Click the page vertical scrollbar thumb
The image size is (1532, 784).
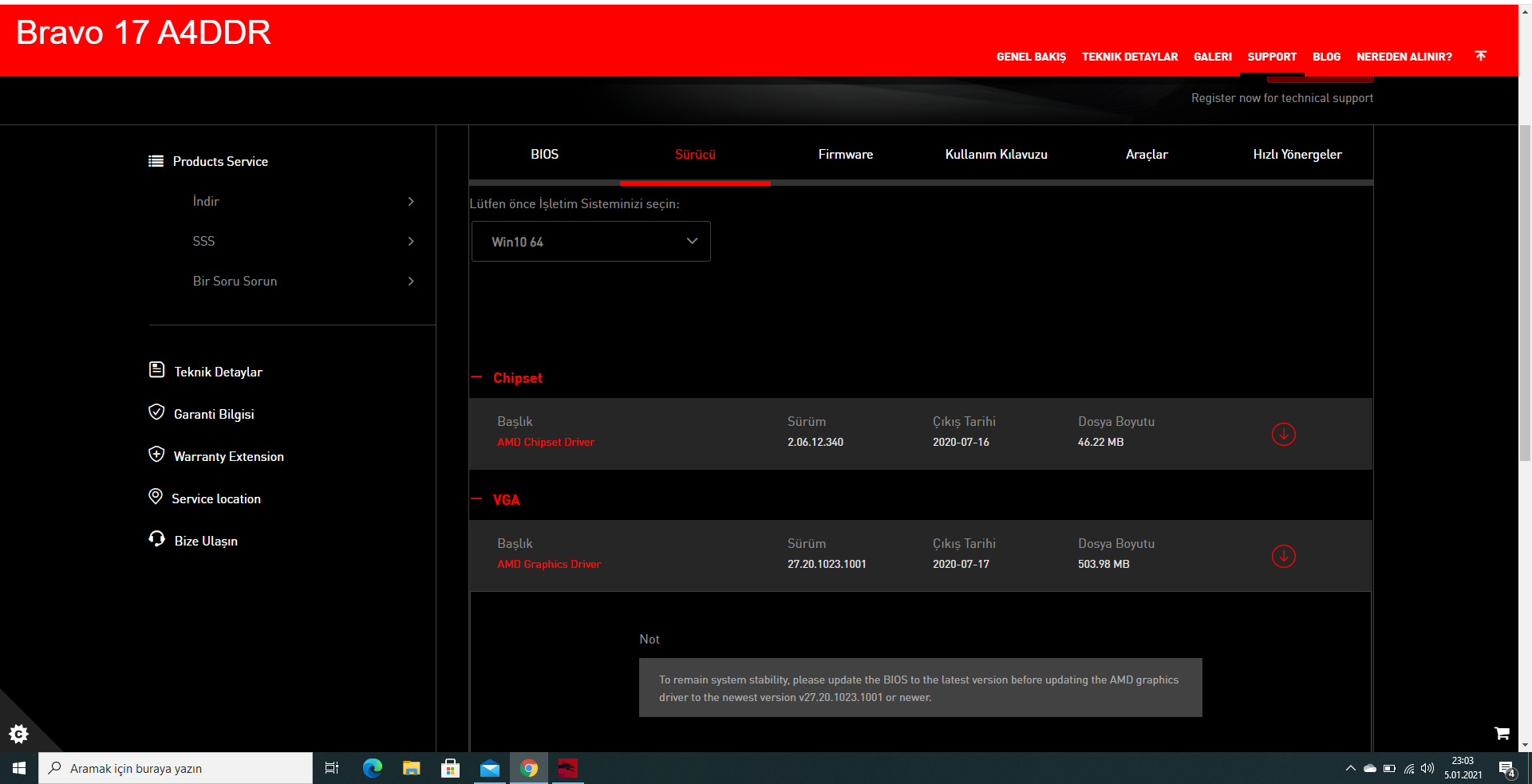point(1525,293)
